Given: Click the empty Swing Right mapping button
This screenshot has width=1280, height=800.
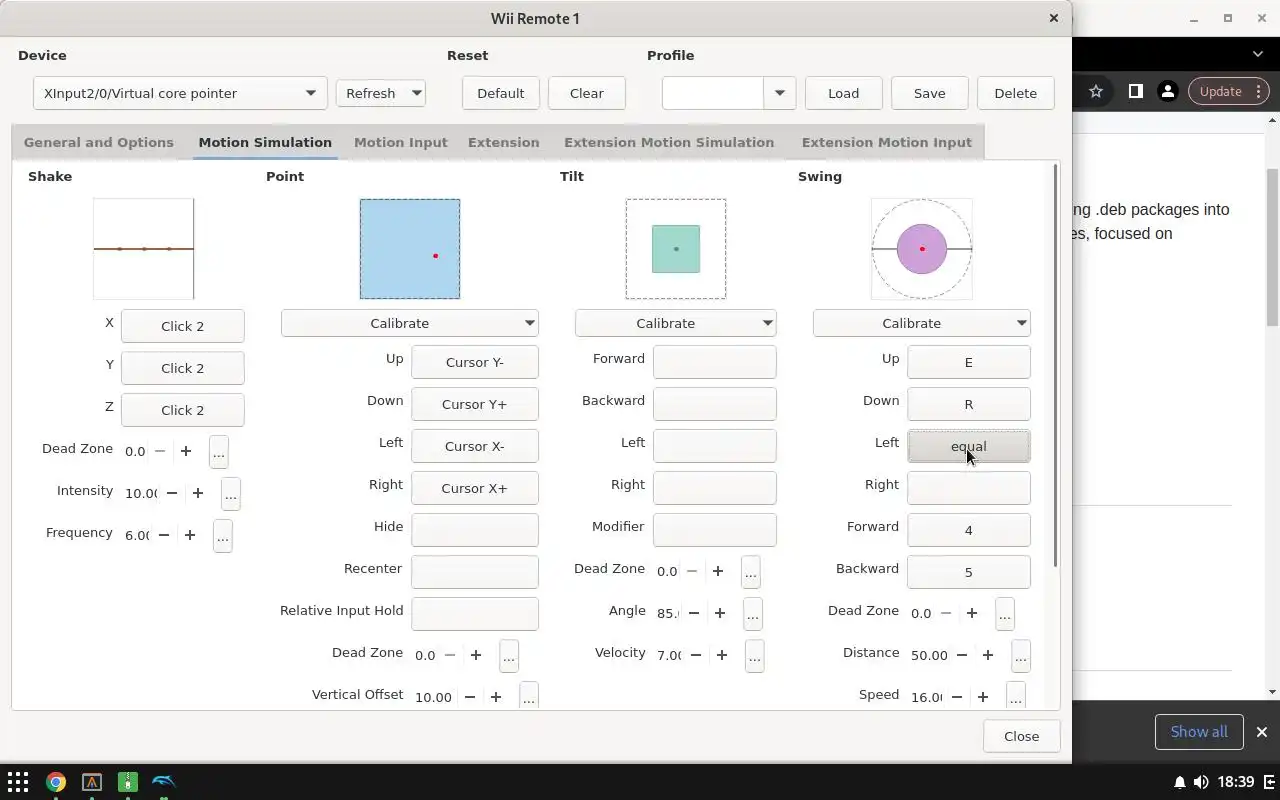Looking at the screenshot, I should 969,488.
